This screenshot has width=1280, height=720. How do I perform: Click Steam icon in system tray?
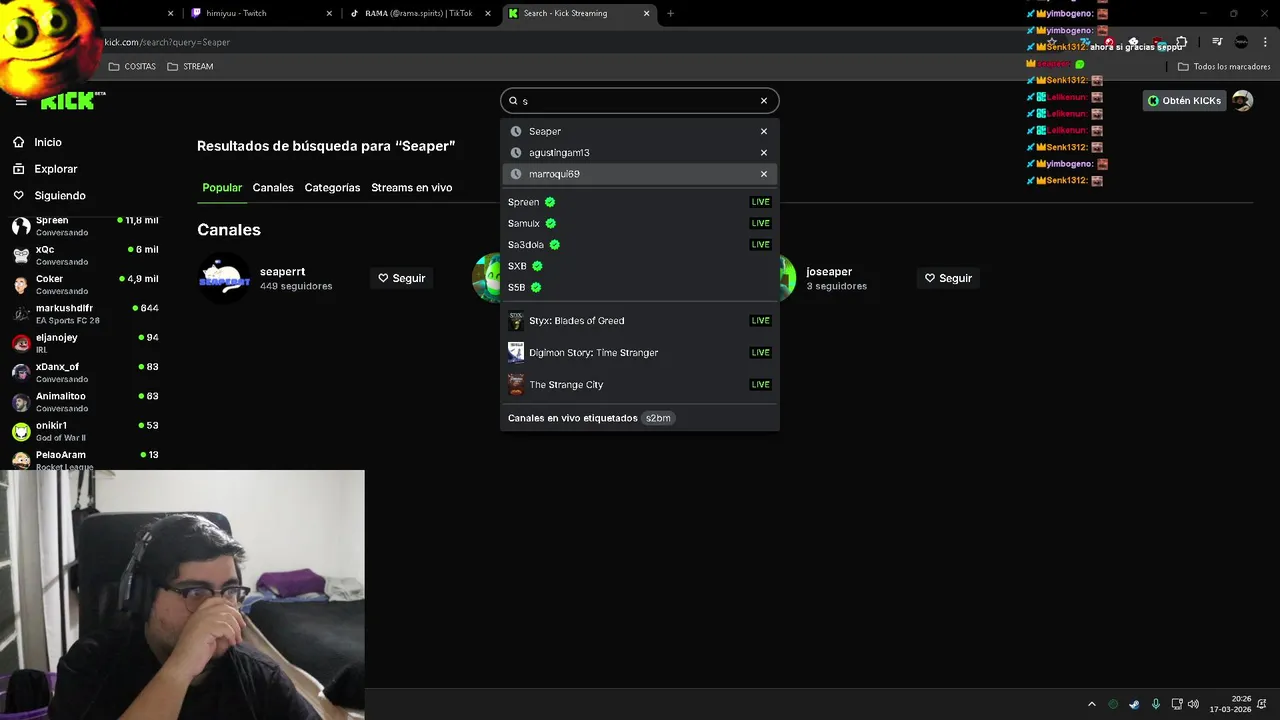click(x=1134, y=704)
